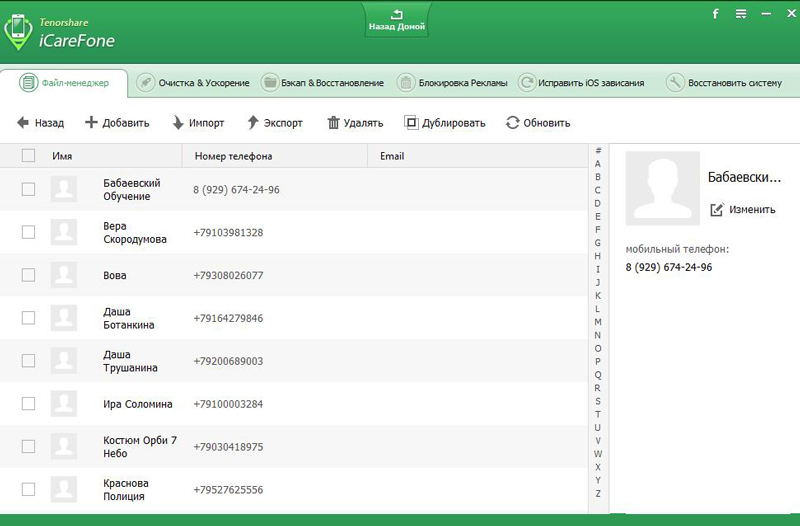Open the Facebook share icon
The height and width of the screenshot is (526, 800).
point(715,14)
